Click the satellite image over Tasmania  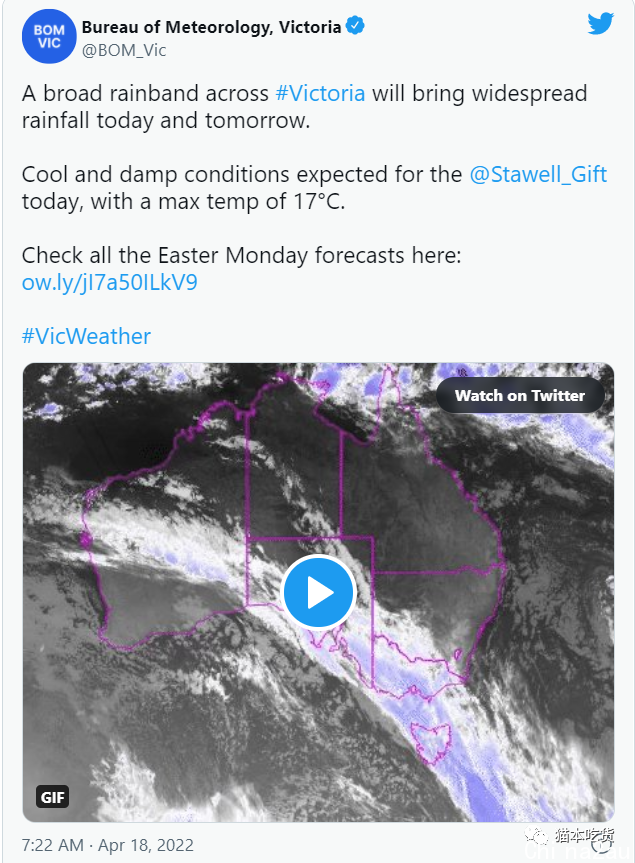click(x=432, y=743)
